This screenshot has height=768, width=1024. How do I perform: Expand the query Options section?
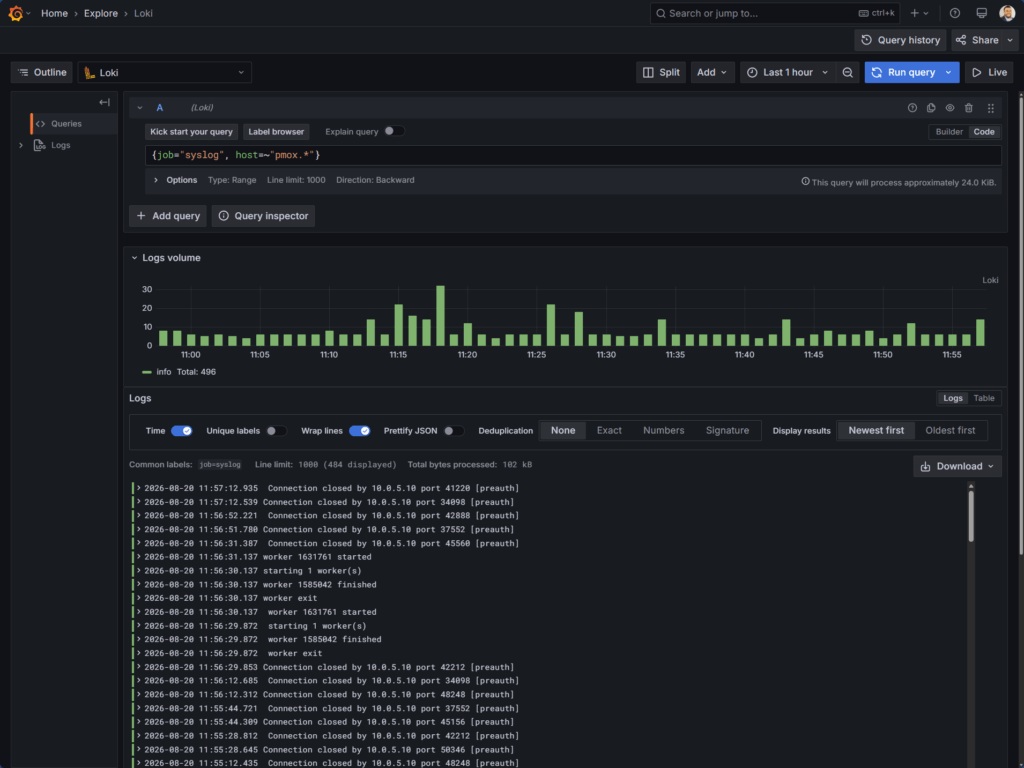(x=175, y=180)
